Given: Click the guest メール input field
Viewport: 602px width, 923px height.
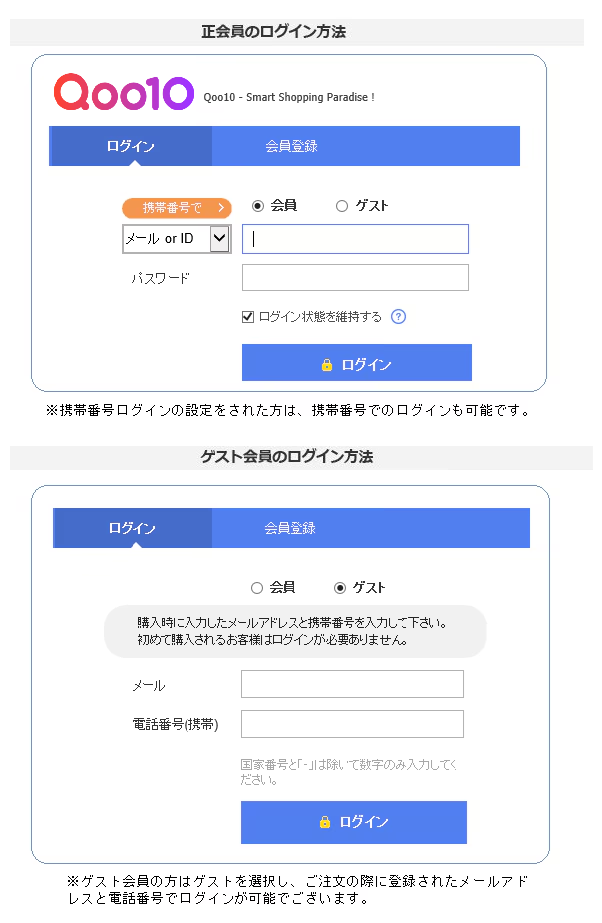Looking at the screenshot, I should [352, 683].
